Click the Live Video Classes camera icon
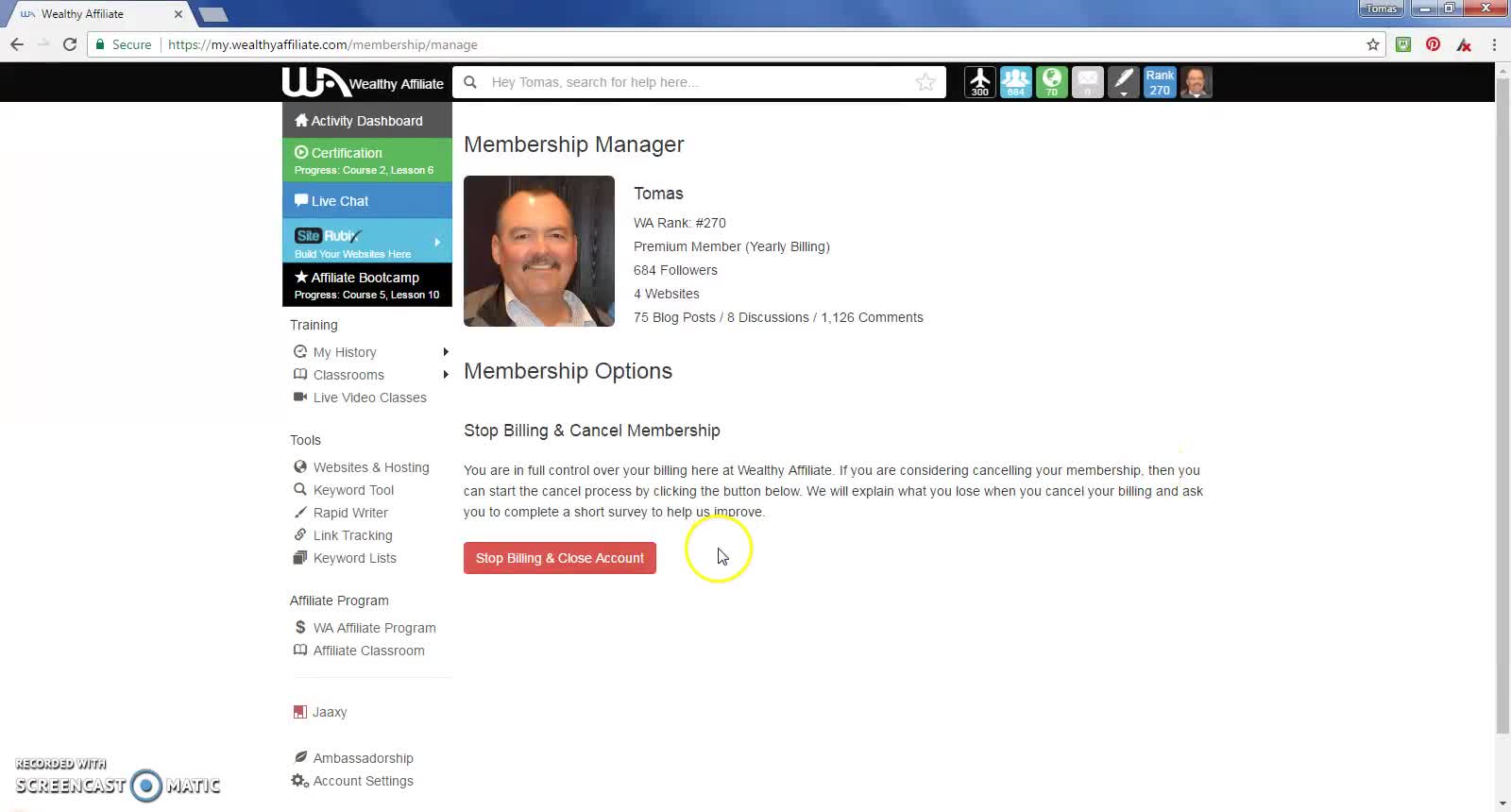The width and height of the screenshot is (1511, 812). [x=300, y=397]
